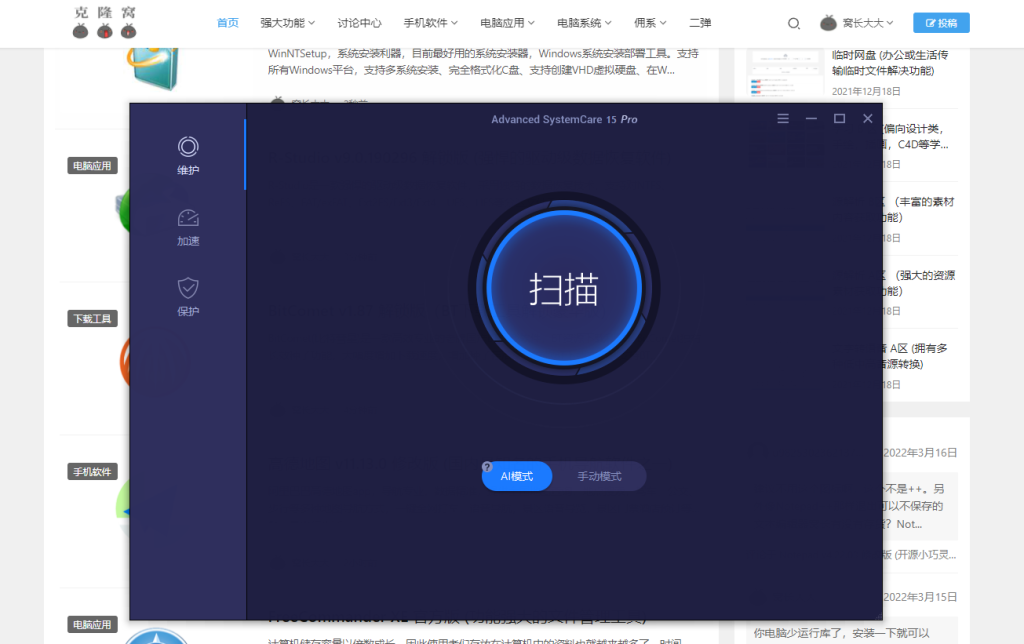Click the comment starting 你电脑少运行库了

(x=841, y=633)
